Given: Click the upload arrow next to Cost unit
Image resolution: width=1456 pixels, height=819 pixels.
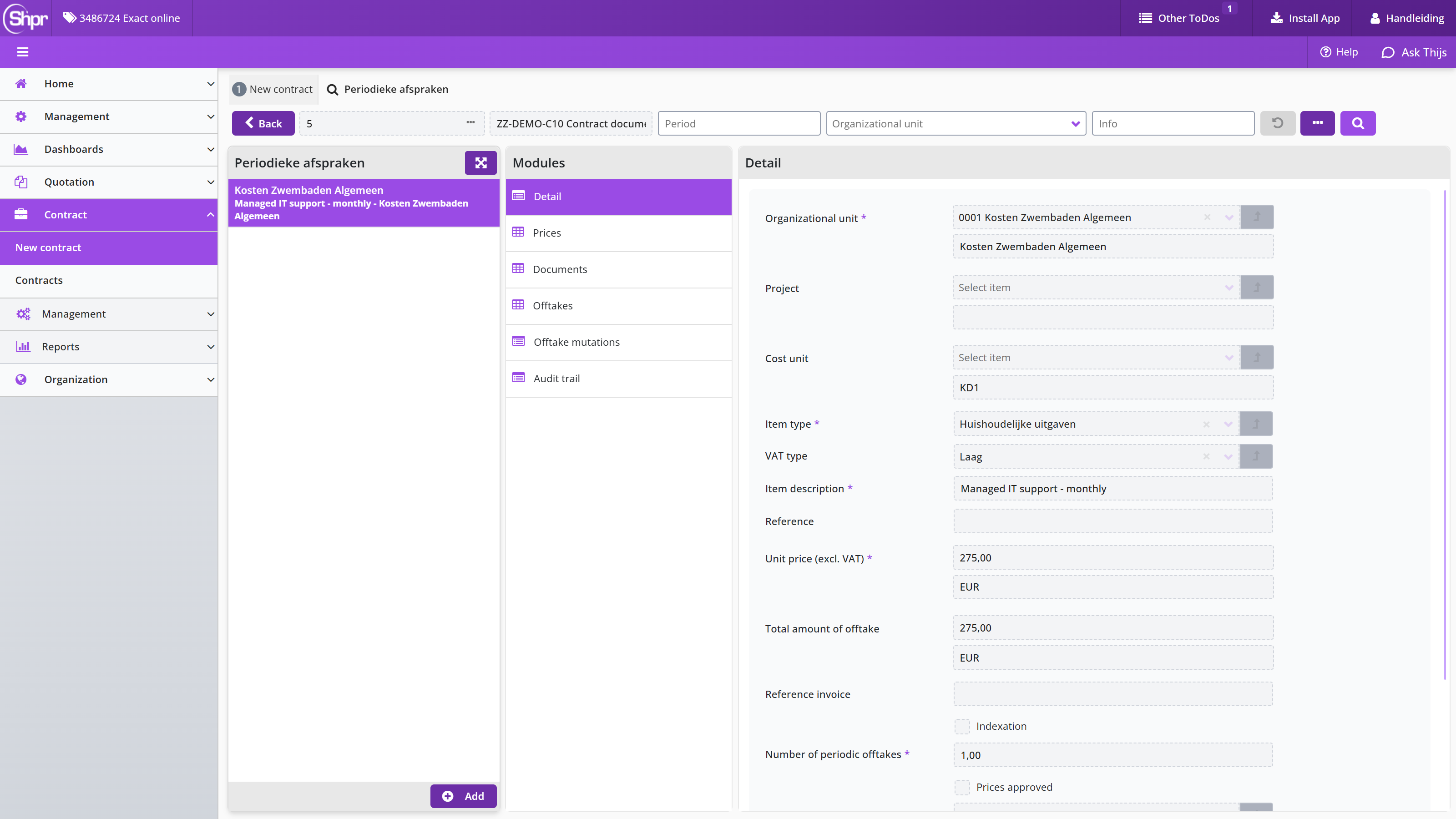Looking at the screenshot, I should [x=1256, y=357].
